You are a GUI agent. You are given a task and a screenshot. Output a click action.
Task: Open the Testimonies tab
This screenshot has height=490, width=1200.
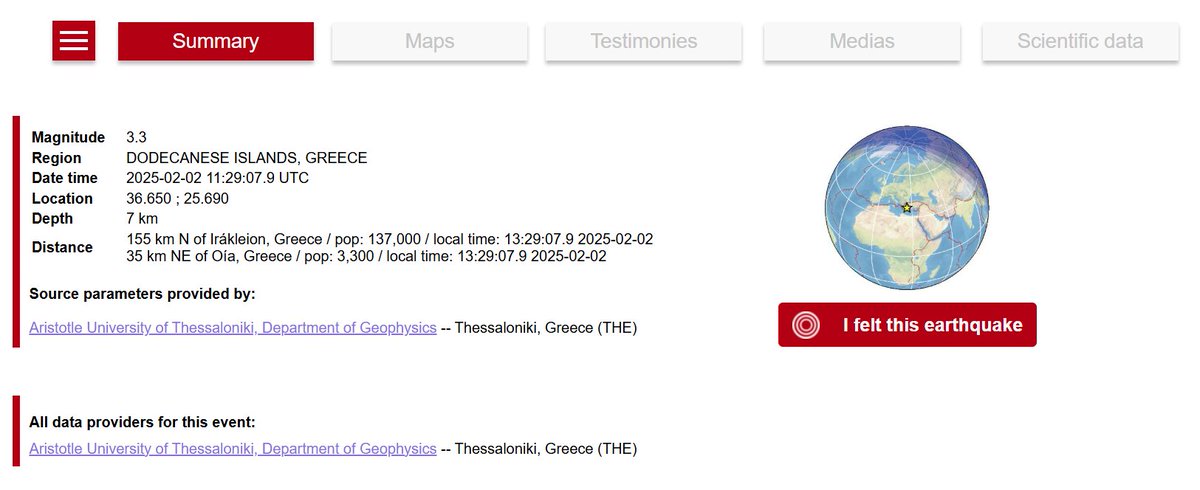point(644,41)
